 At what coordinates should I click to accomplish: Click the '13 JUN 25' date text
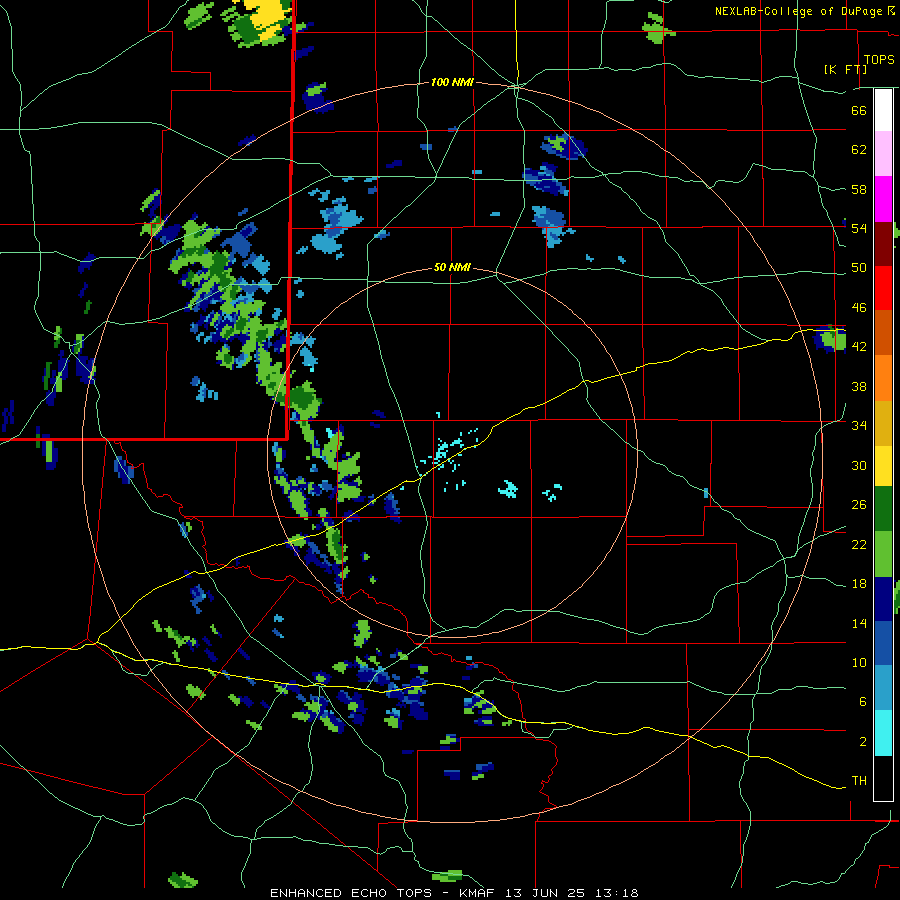[545, 893]
